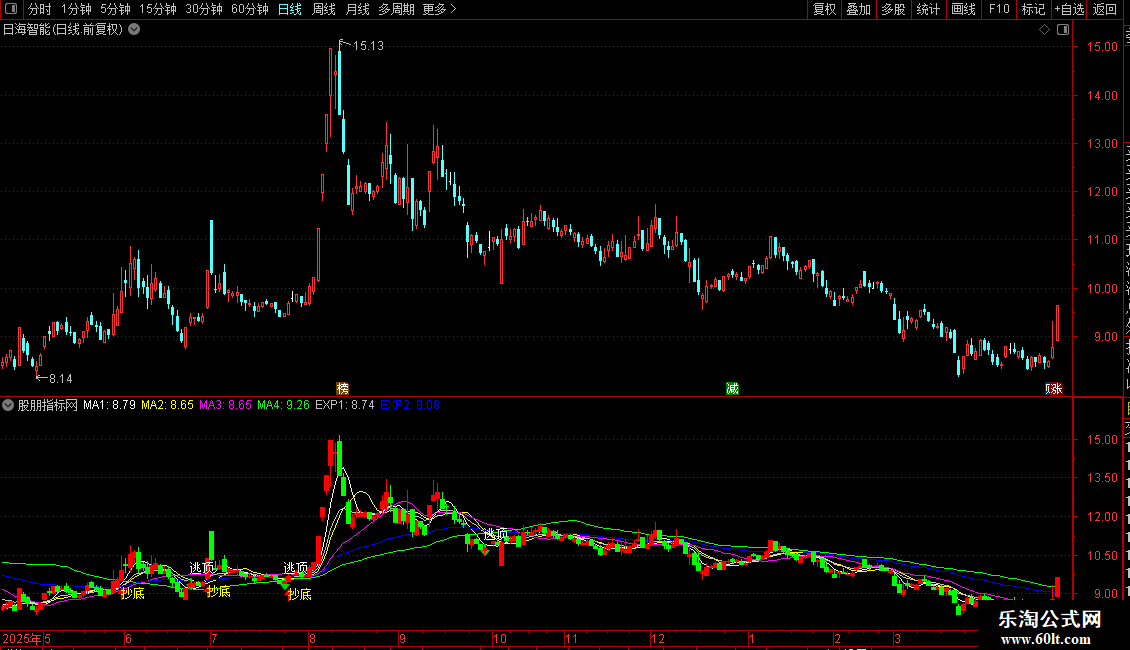Click the 榜 event marker on chart
The image size is (1130, 650).
pyautogui.click(x=342, y=388)
